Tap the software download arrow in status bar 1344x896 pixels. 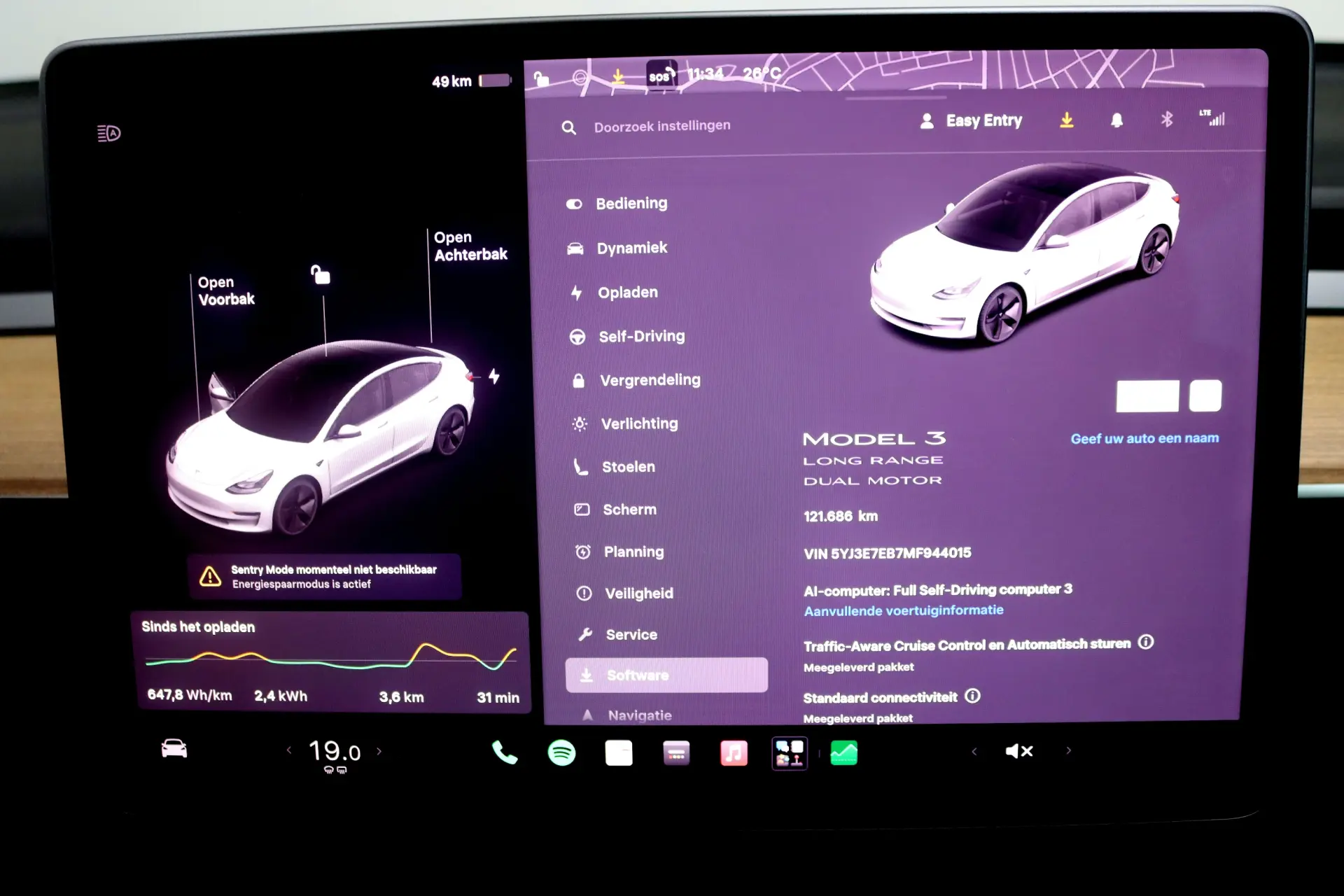pyautogui.click(x=618, y=76)
